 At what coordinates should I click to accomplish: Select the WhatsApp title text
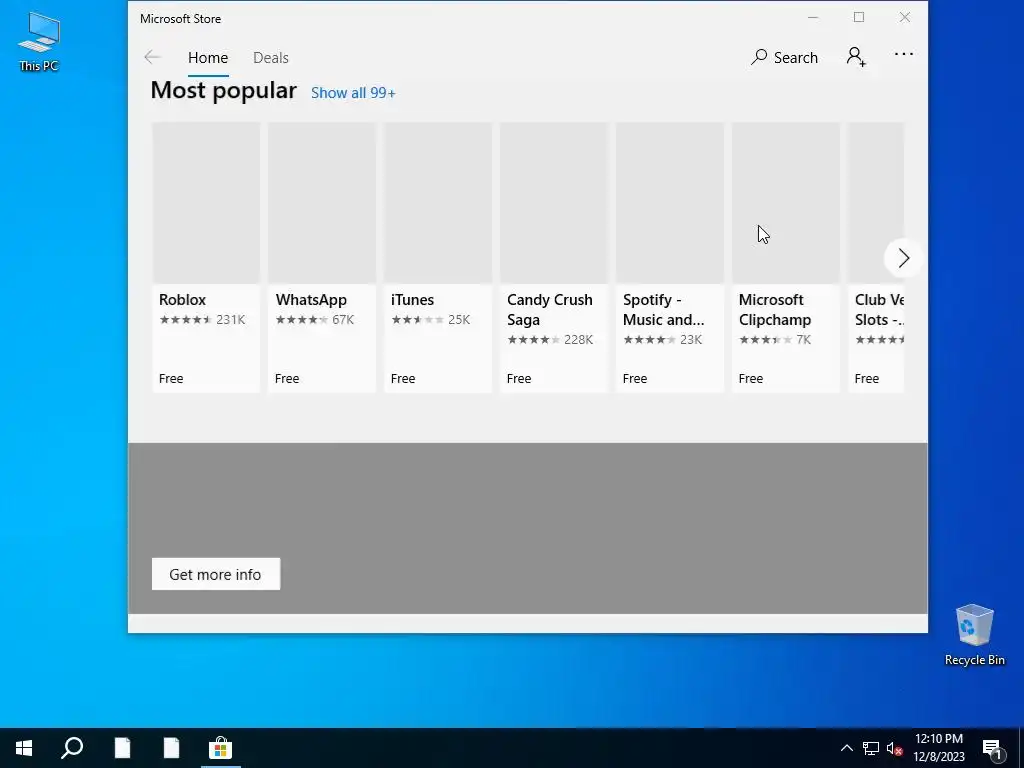tap(311, 300)
